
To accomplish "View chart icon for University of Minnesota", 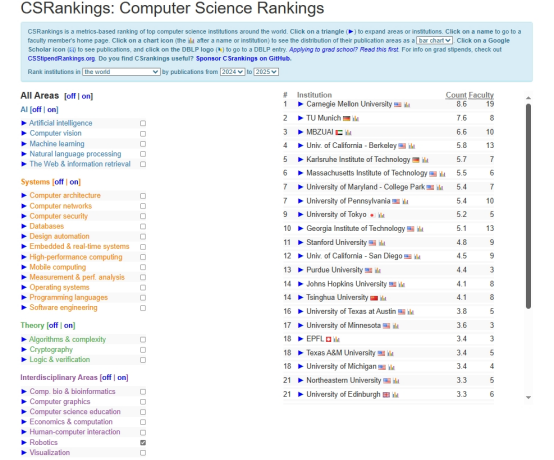I will pos(396,326).
